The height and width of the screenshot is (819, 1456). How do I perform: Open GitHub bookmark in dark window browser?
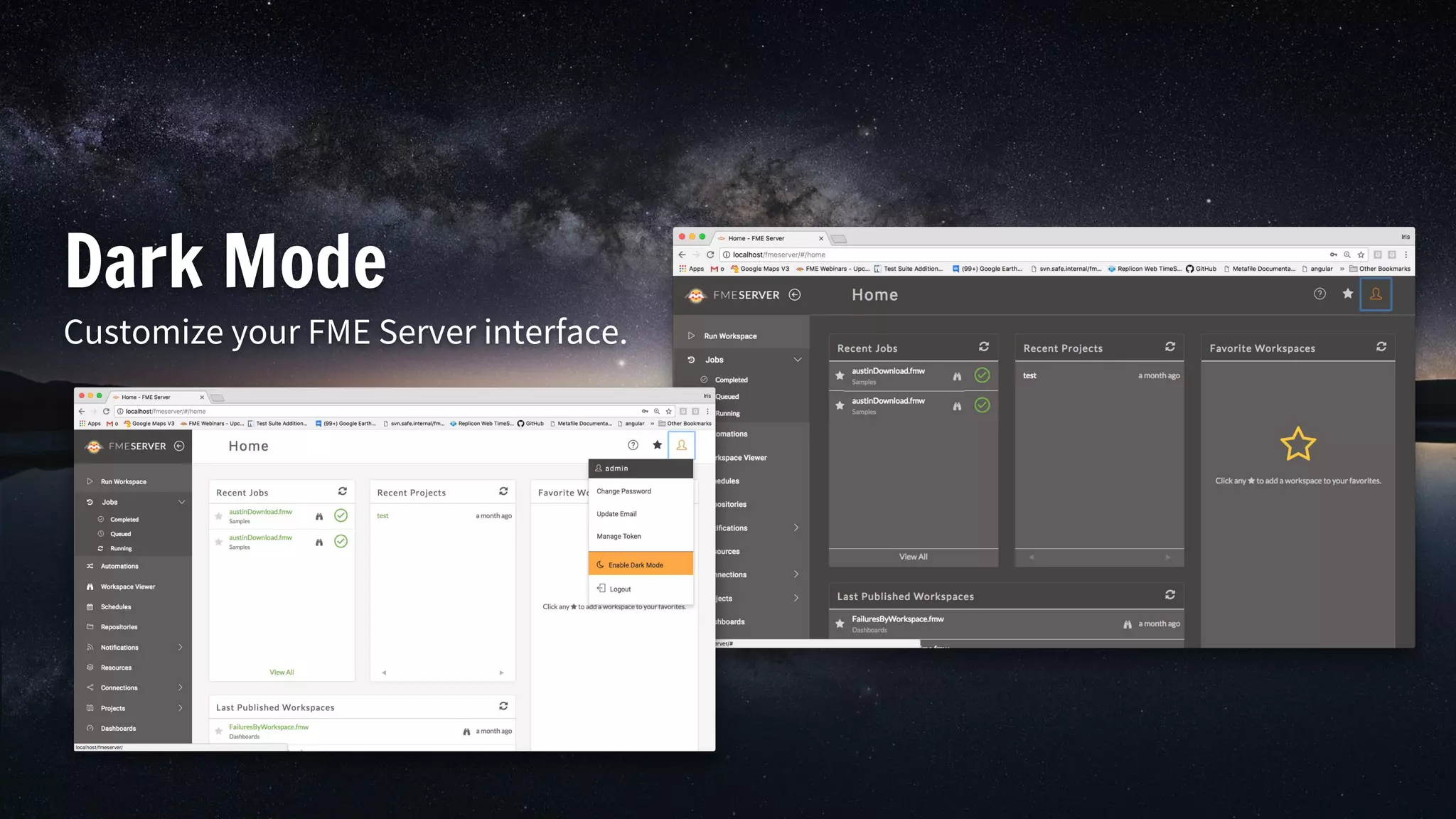(1201, 269)
